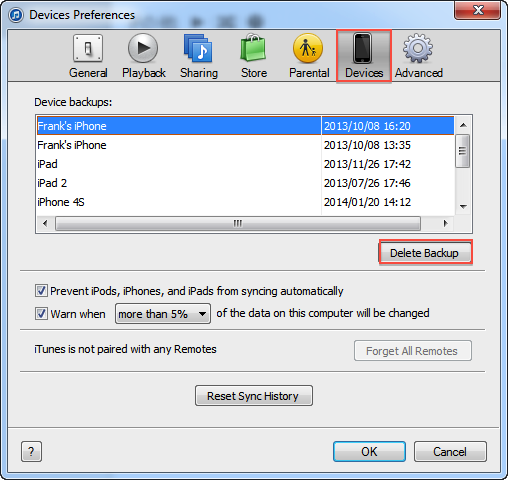This screenshot has width=508, height=480.
Task: Open the Parental controls yellow icon
Action: (308, 48)
